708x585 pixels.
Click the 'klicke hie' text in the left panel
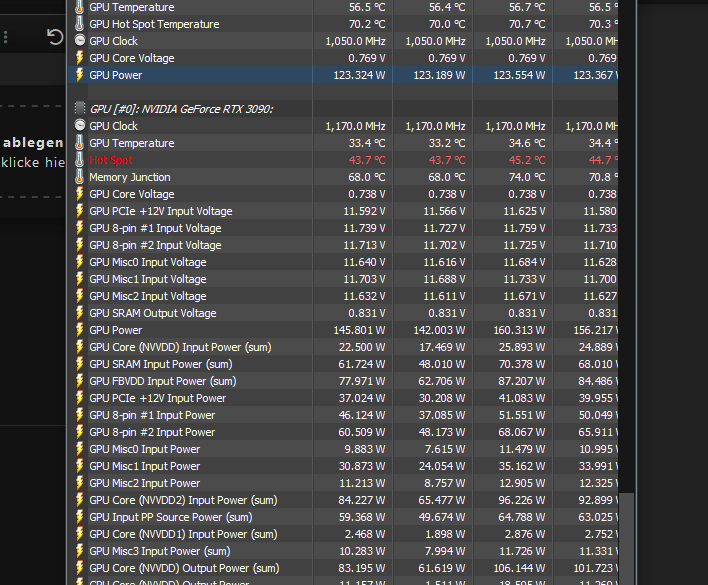[x=33, y=162]
